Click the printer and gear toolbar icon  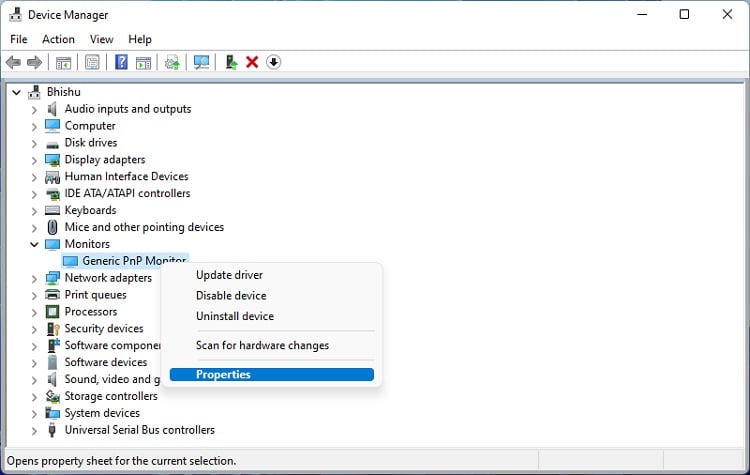[172, 62]
